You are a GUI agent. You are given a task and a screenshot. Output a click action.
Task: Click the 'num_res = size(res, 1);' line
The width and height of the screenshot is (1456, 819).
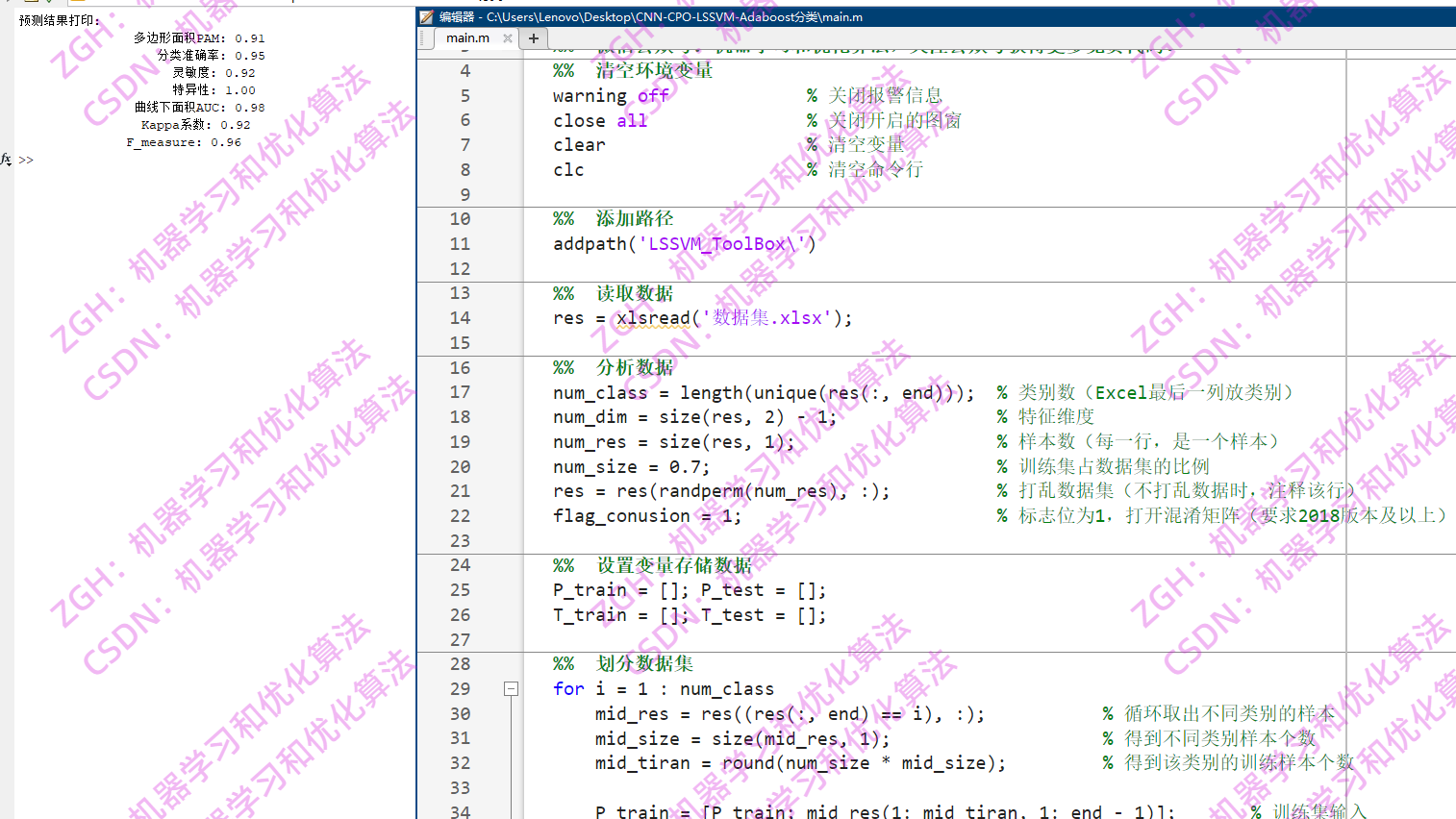pyautogui.click(x=674, y=442)
